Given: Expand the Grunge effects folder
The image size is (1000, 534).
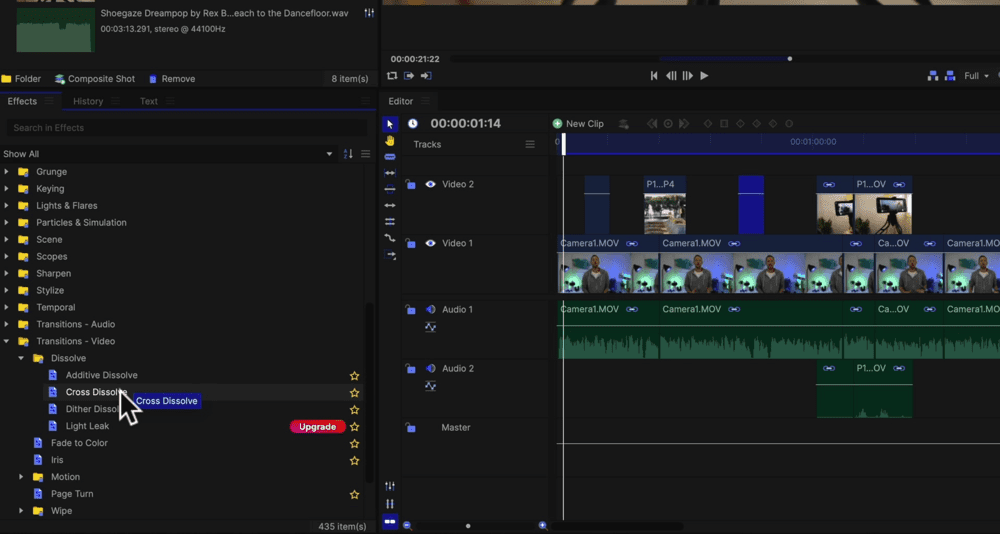Looking at the screenshot, I should click(6, 172).
